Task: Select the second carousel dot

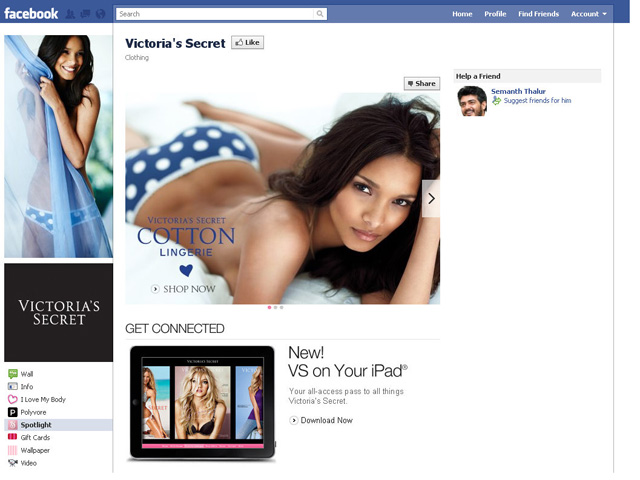Action: [x=276, y=307]
